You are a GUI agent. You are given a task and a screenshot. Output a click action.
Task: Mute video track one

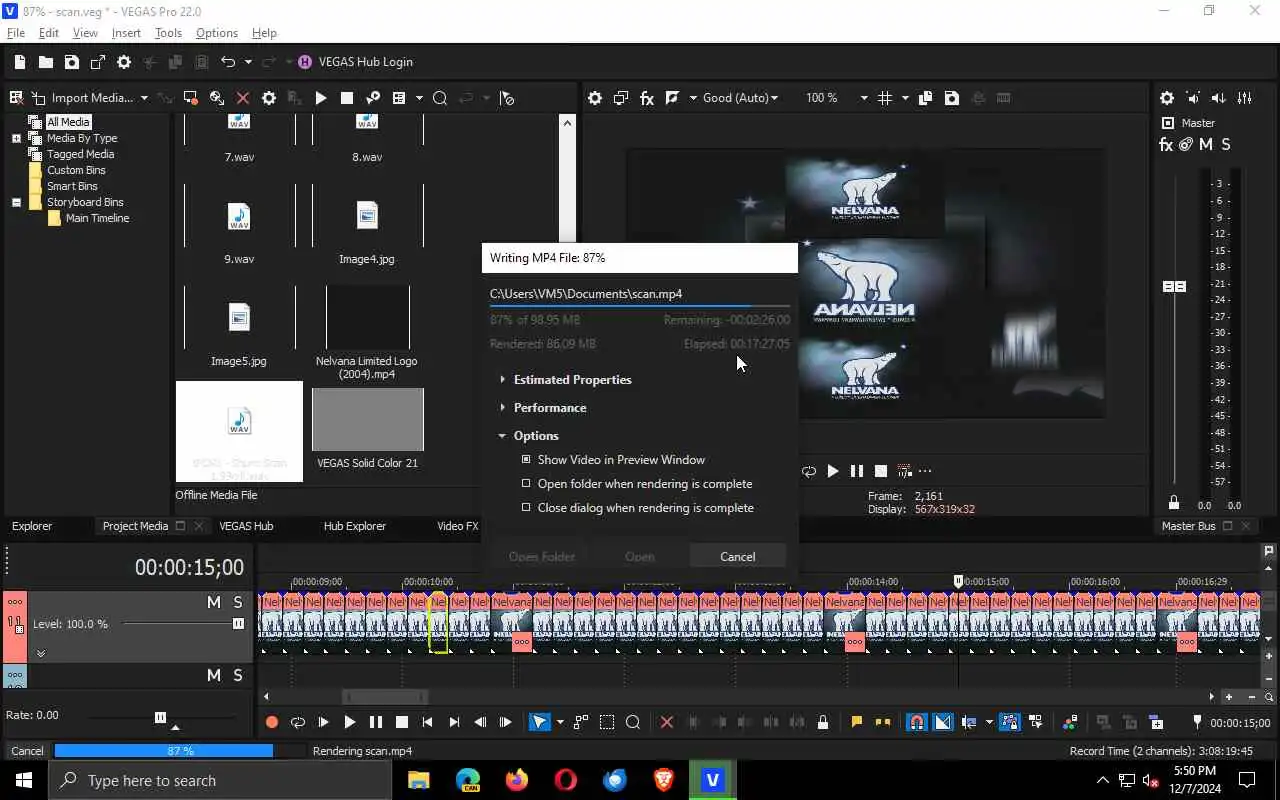tap(214, 602)
